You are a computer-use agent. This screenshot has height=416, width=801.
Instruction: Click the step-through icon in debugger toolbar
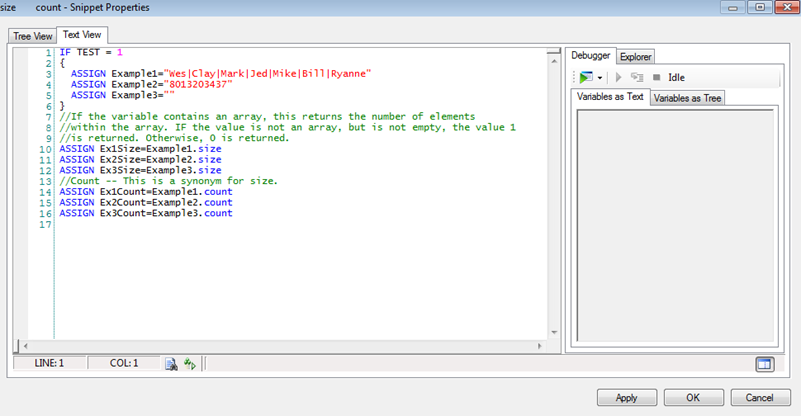[x=636, y=77]
